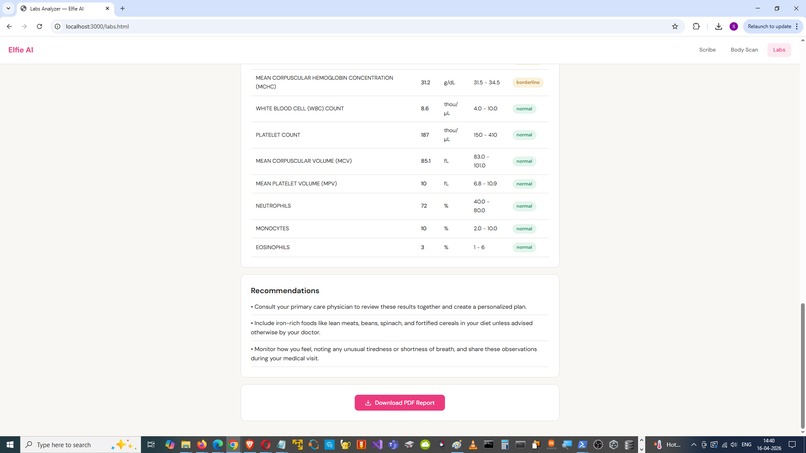Open OBS Studio from the taskbar
This screenshot has height=453, width=806.
coord(598,444)
